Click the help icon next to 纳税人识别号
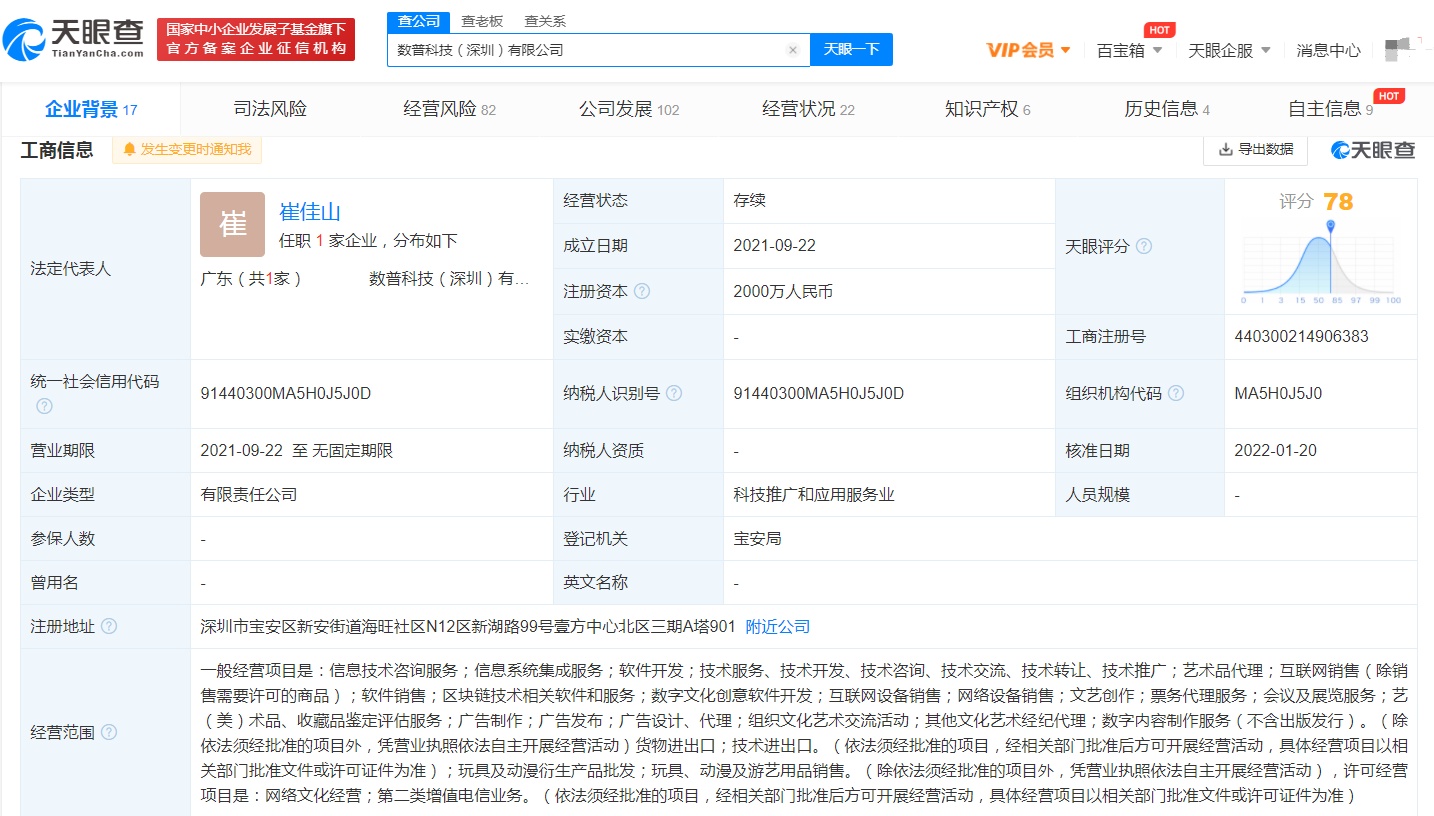1434x816 pixels. (x=674, y=393)
